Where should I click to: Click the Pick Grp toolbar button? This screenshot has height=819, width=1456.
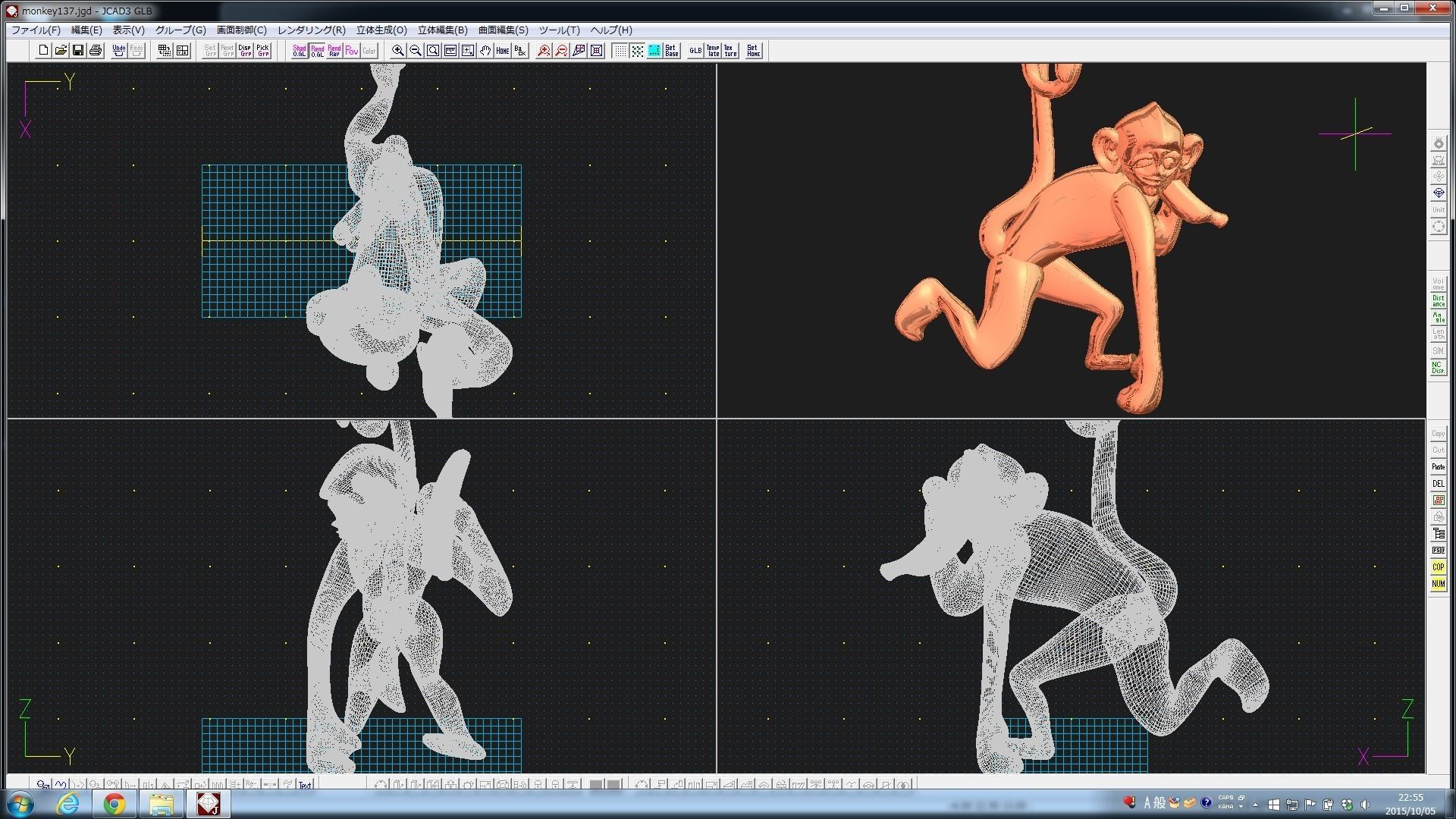pos(262,51)
